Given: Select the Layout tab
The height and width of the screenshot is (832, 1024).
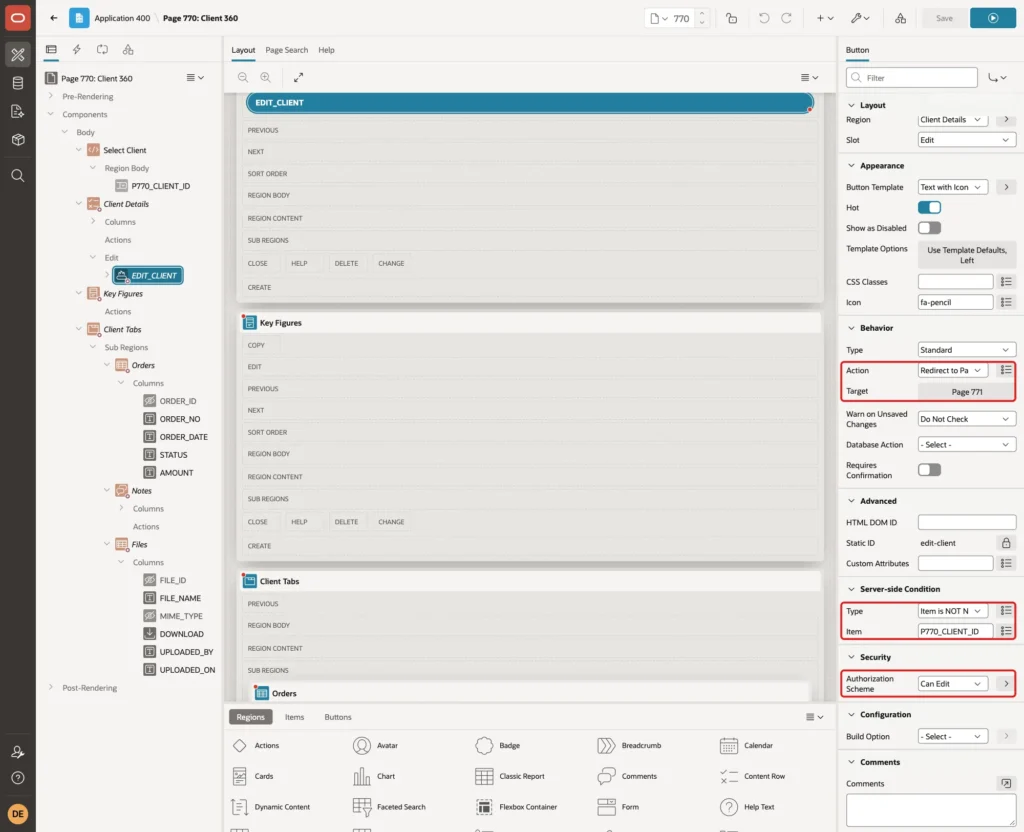Looking at the screenshot, I should tap(243, 50).
